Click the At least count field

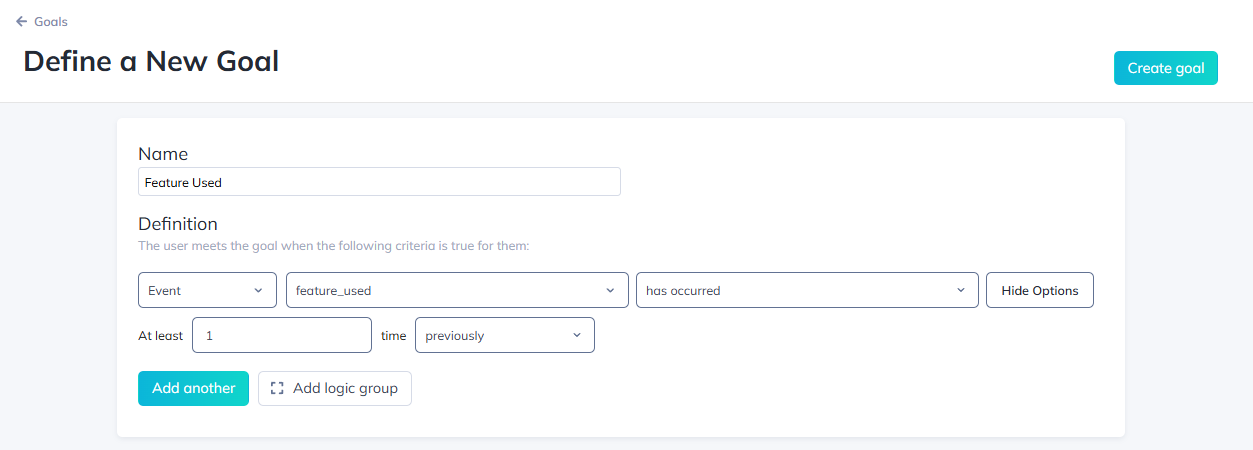(281, 335)
